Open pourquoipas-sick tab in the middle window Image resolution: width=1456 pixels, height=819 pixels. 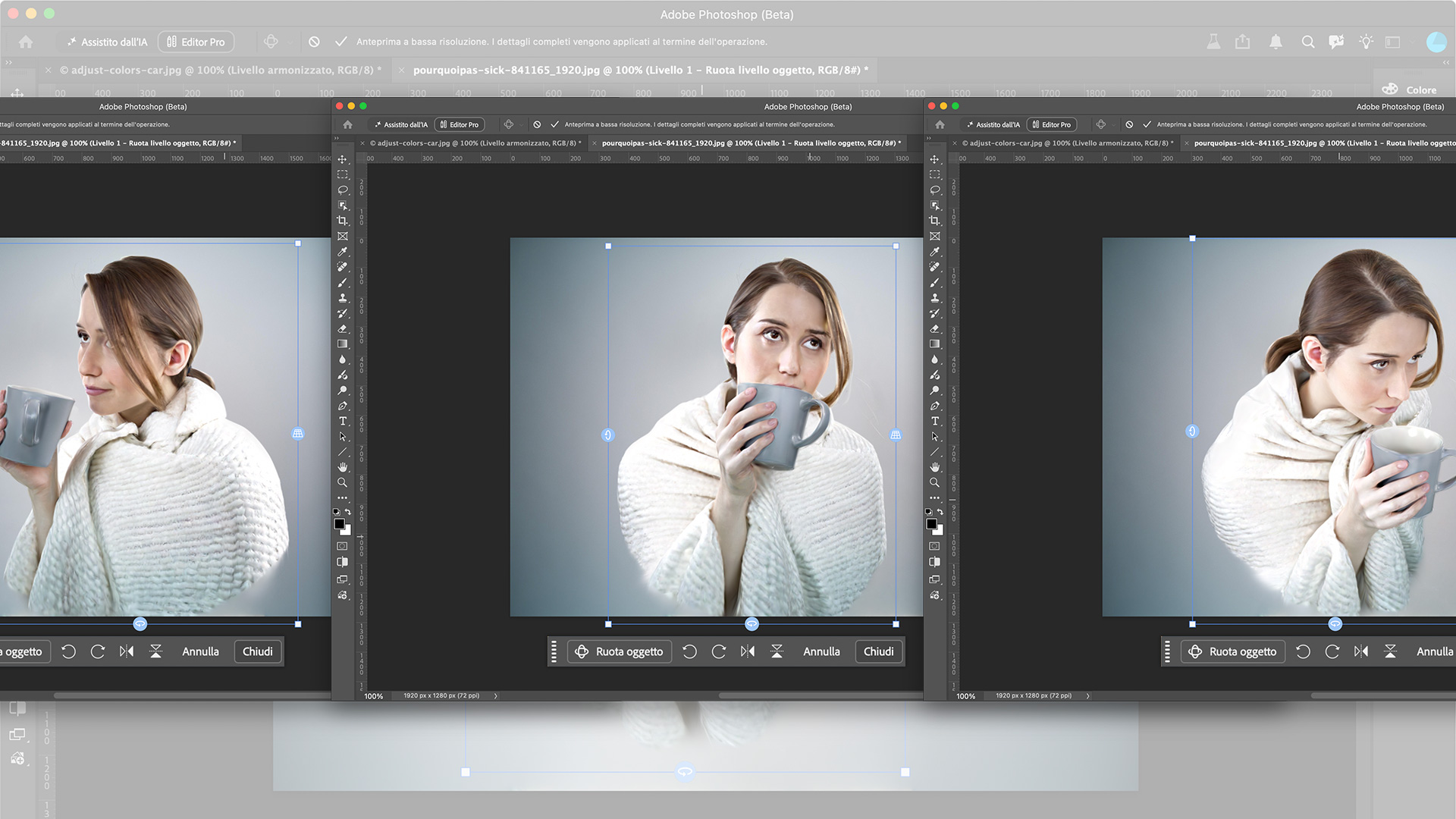(x=752, y=143)
